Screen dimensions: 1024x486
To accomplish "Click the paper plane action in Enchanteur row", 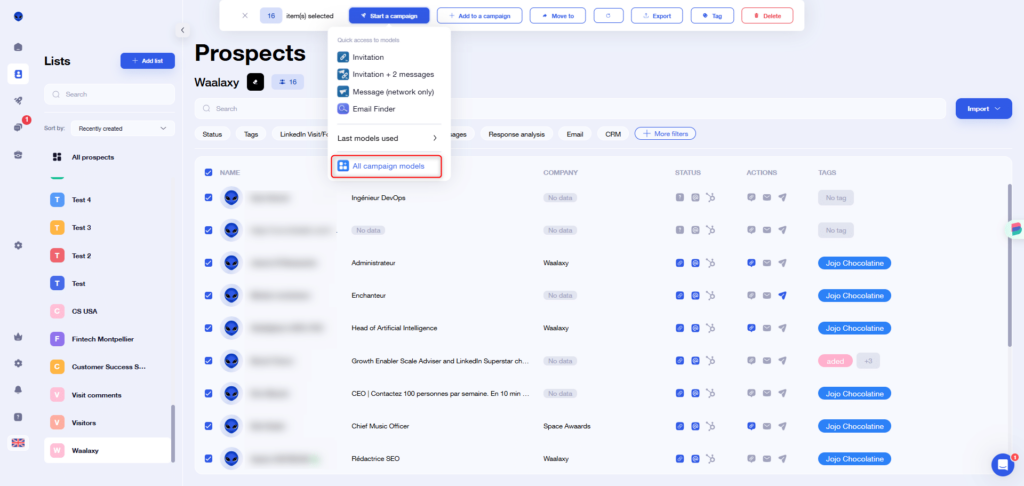I will [782, 295].
